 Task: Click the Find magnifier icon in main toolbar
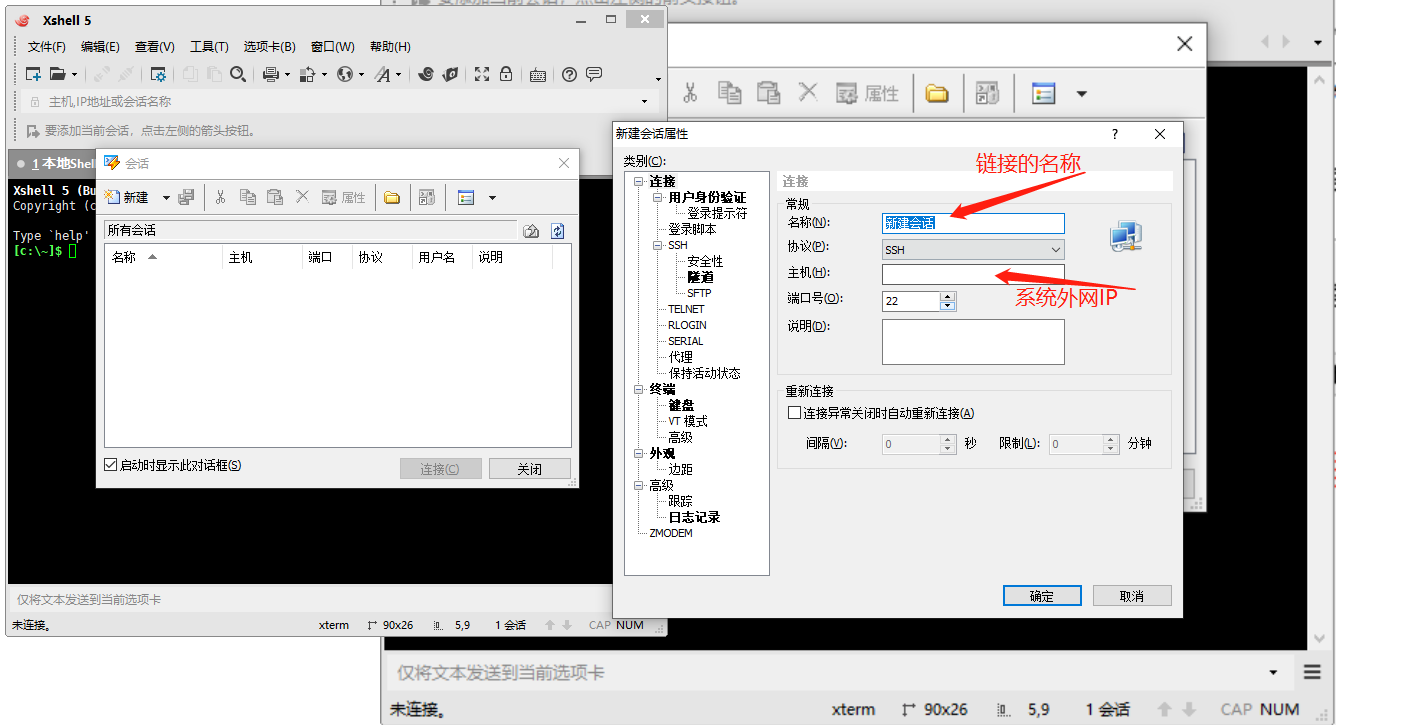tap(238, 74)
